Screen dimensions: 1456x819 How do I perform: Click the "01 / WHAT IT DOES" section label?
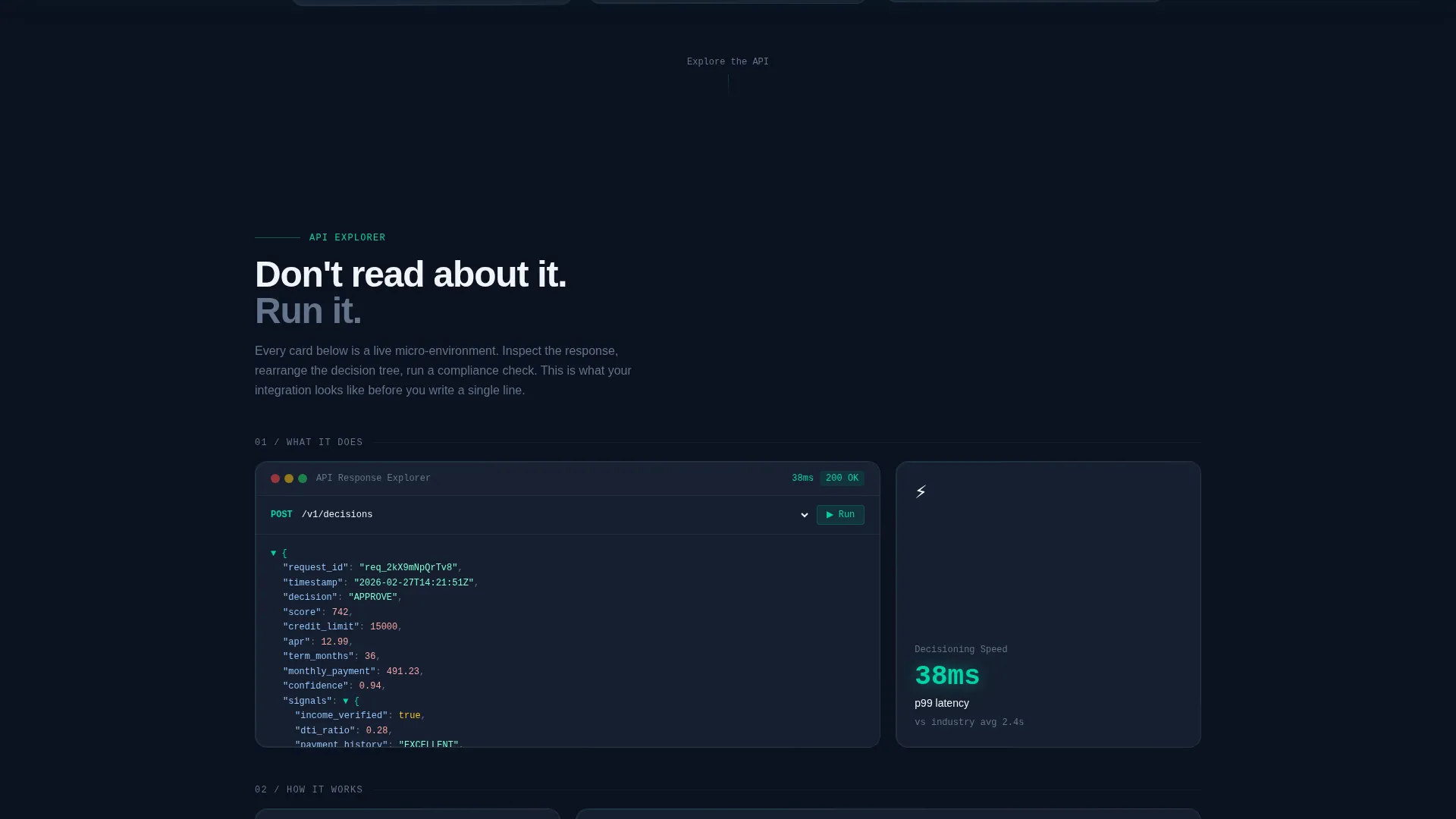coord(309,443)
